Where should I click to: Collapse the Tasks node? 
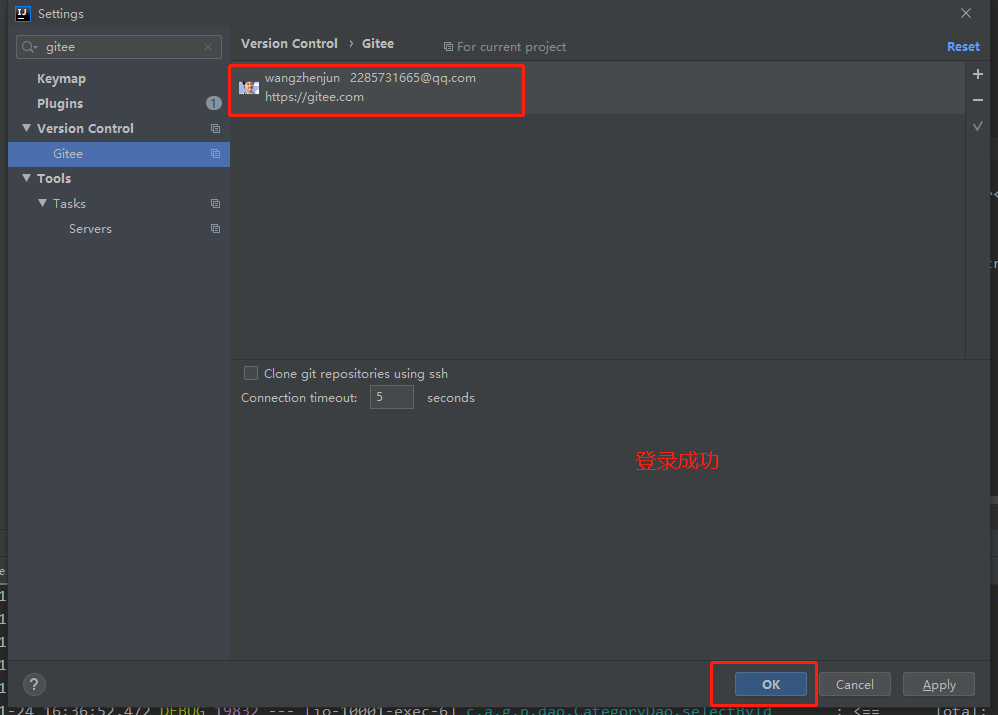pos(40,203)
